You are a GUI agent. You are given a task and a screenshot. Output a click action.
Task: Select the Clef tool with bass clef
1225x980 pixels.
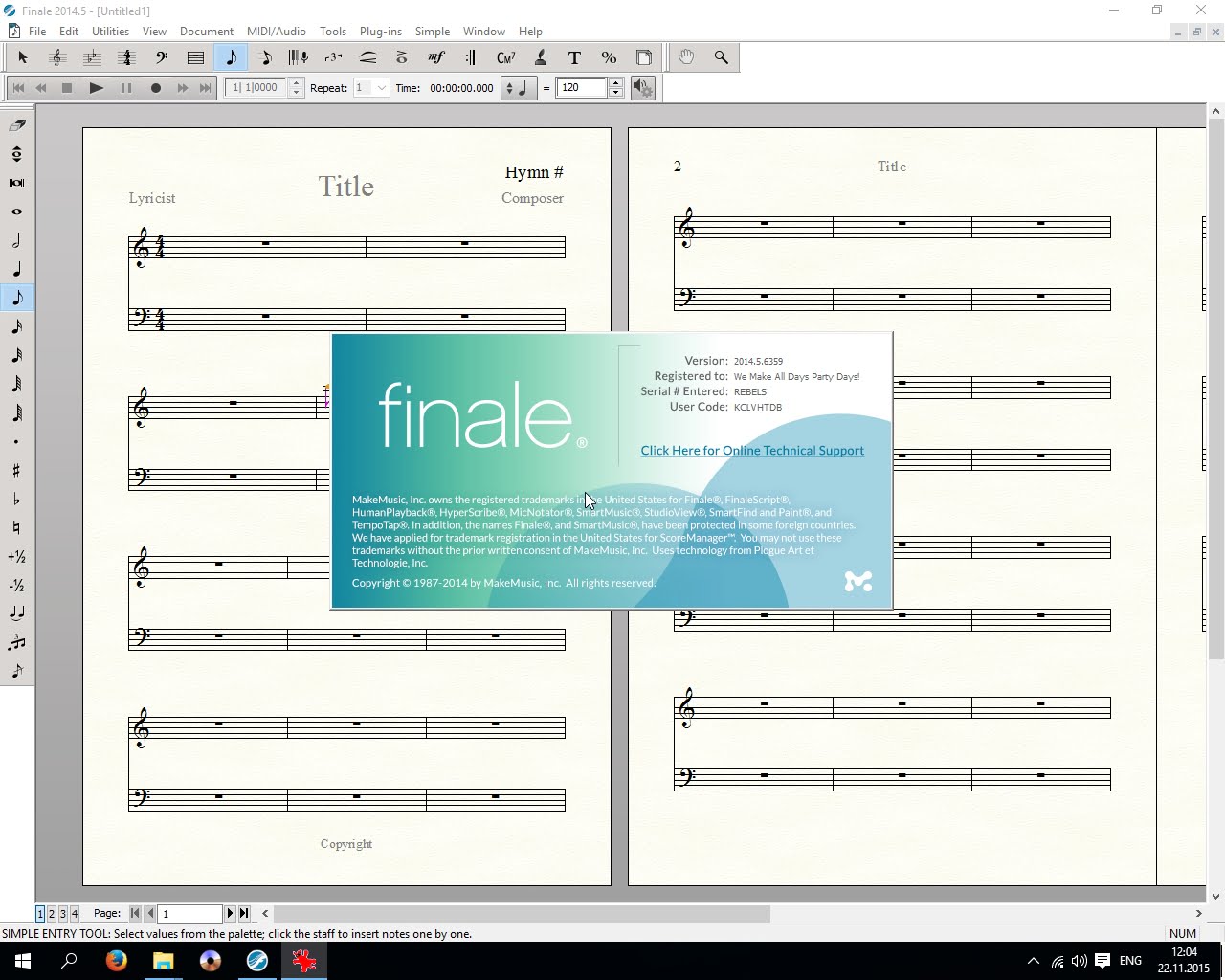(161, 57)
